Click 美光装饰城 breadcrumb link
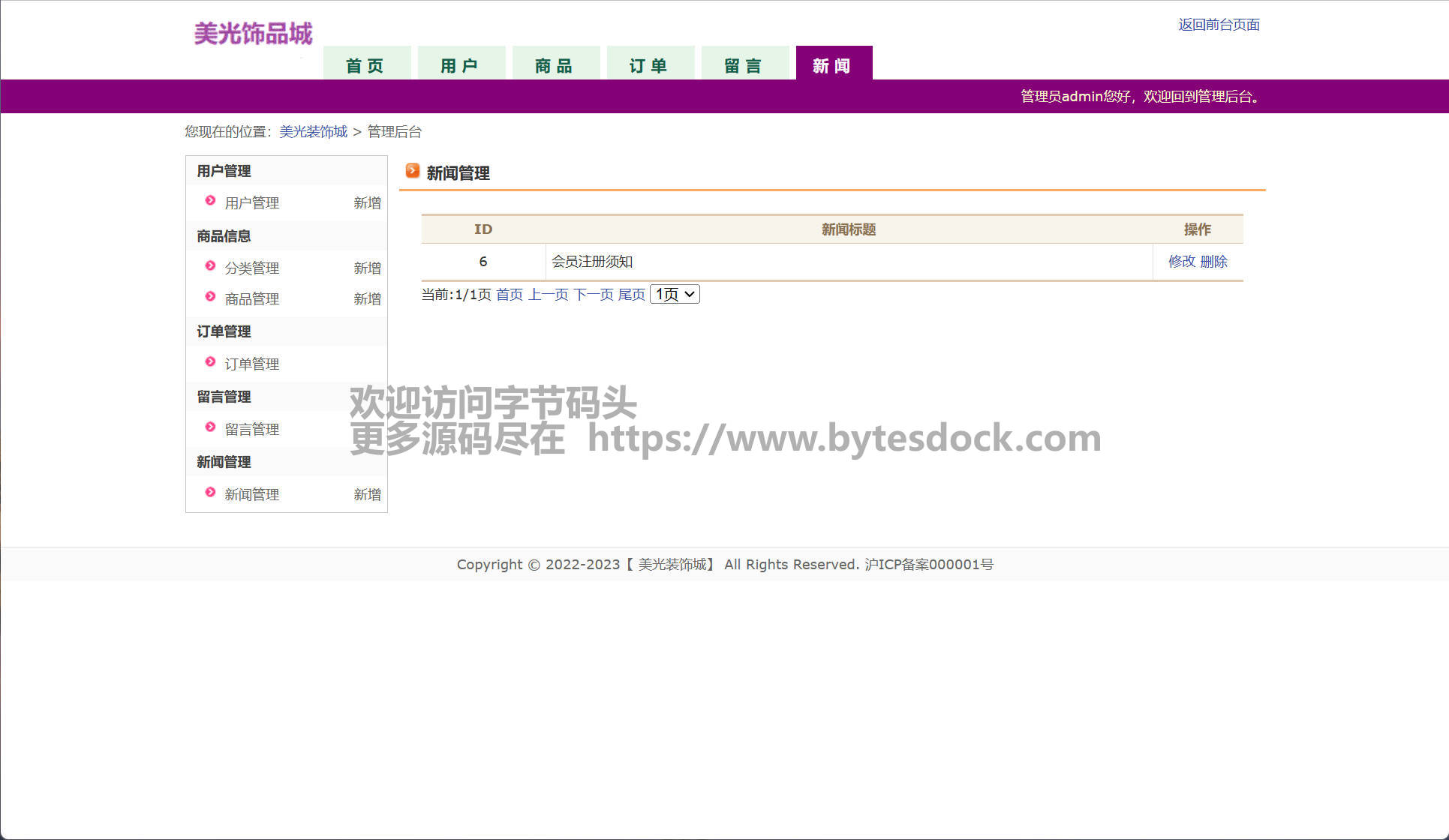 click(x=313, y=131)
